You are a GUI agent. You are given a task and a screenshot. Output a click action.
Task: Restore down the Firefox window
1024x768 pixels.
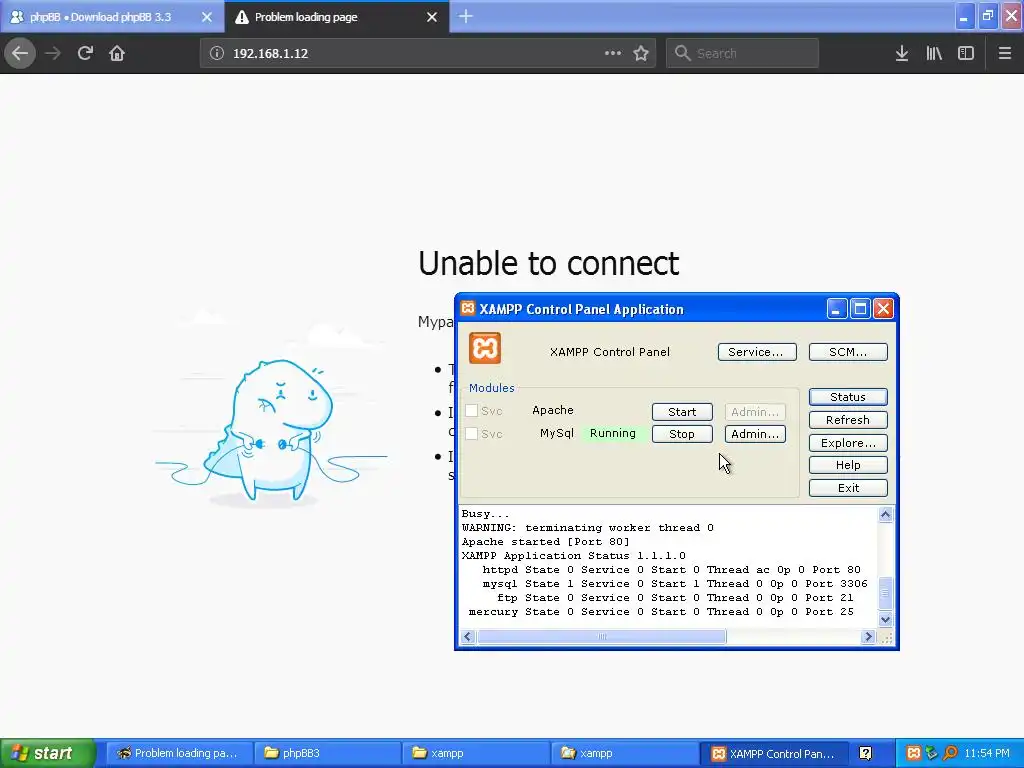click(x=988, y=16)
